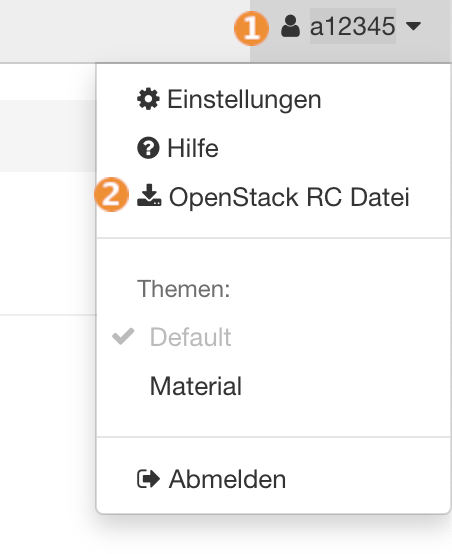The width and height of the screenshot is (452, 554).
Task: Click the orange step 1 badge
Action: pos(251,28)
